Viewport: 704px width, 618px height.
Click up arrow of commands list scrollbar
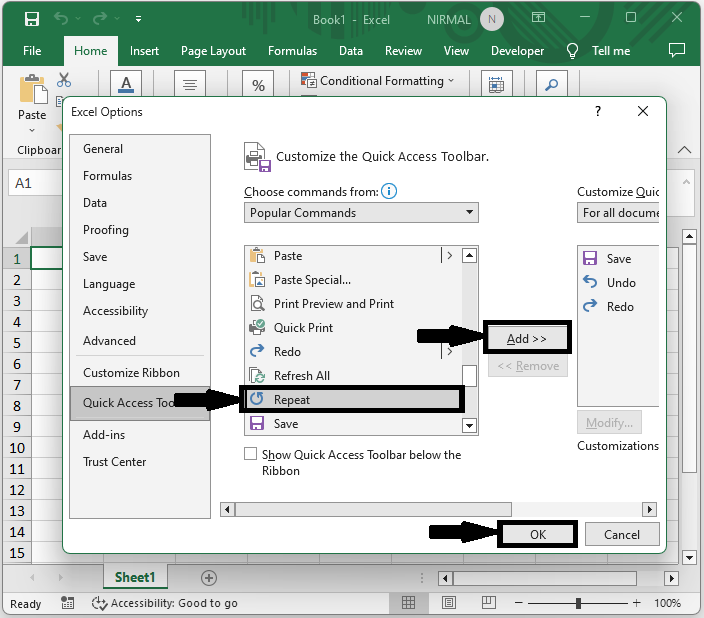coord(469,256)
